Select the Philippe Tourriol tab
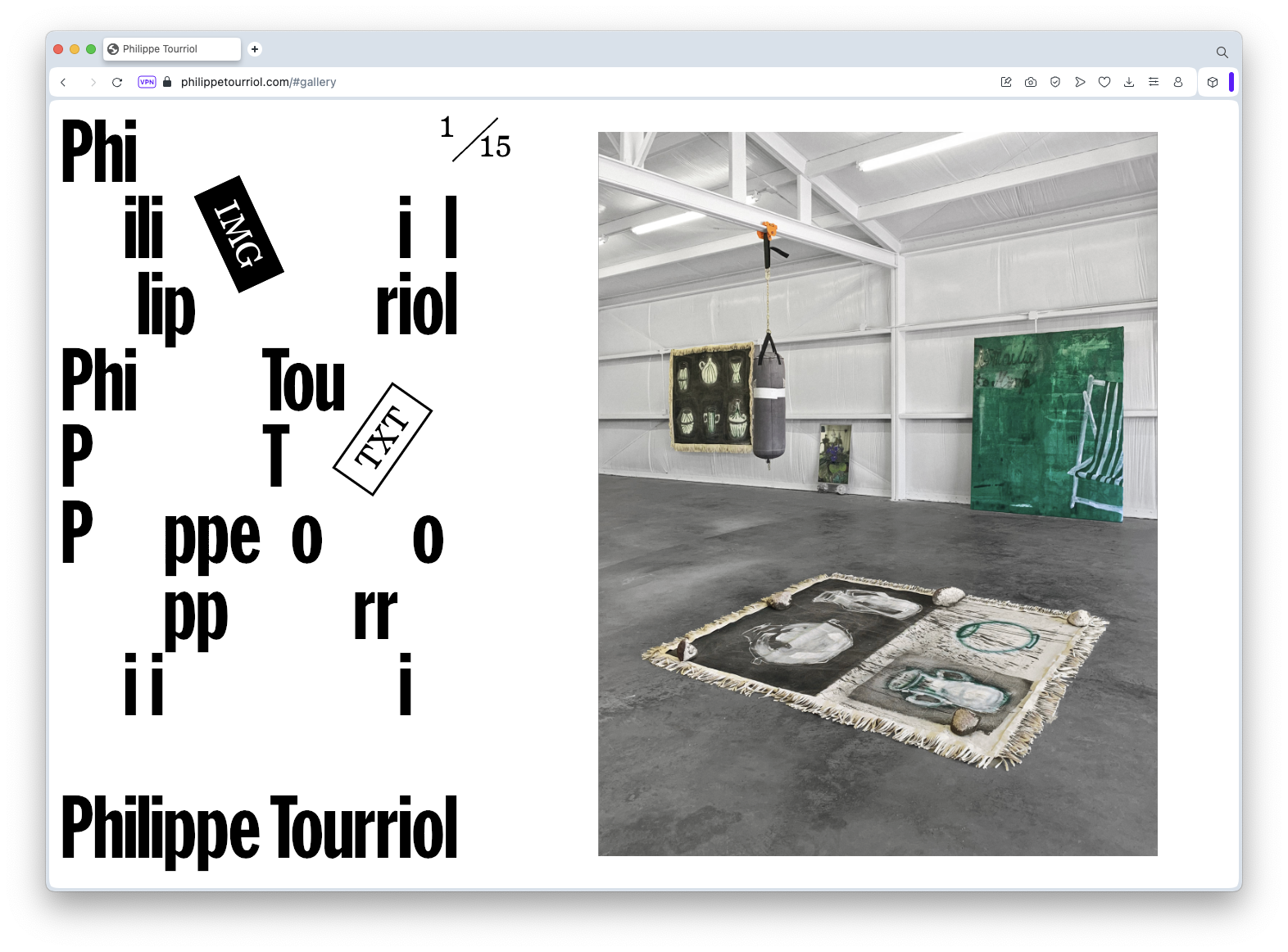The image size is (1288, 952). [x=171, y=49]
